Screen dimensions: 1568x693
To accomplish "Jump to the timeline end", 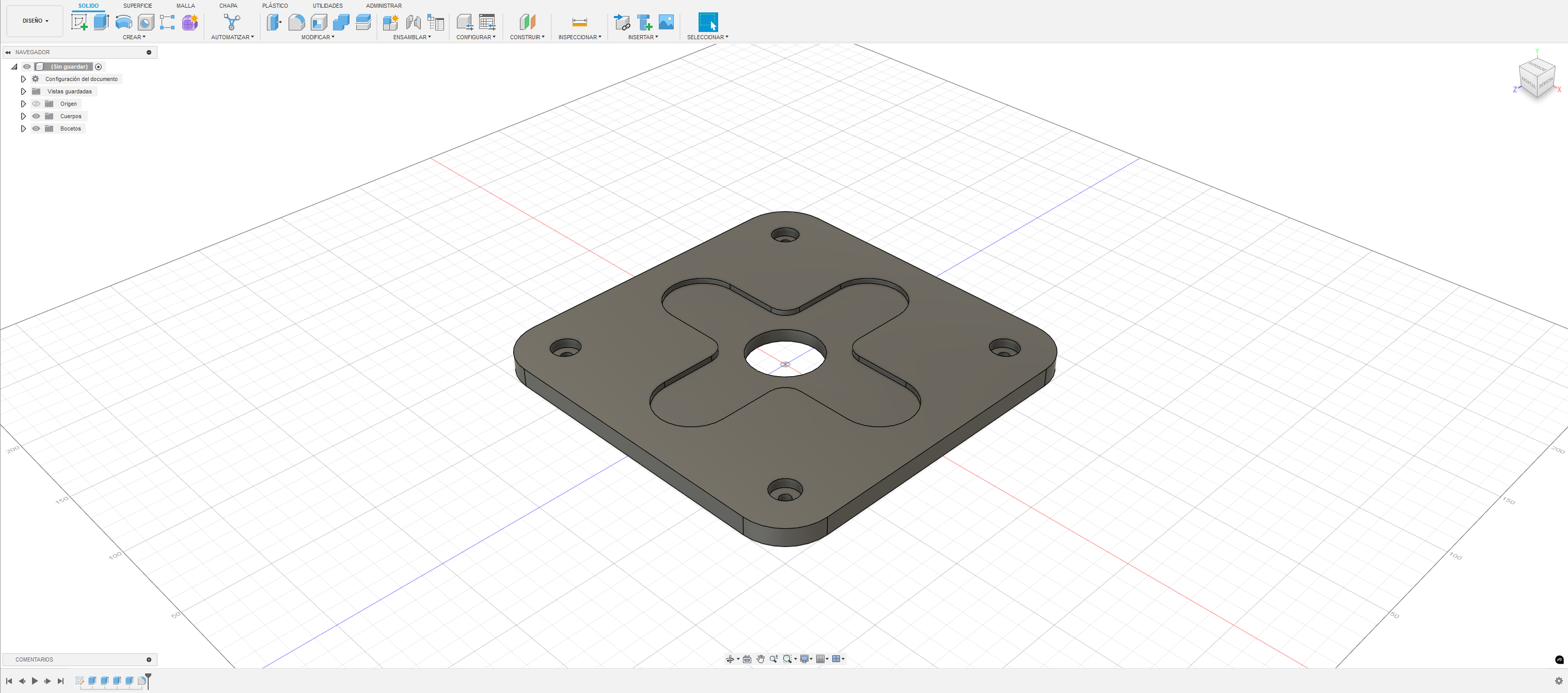I will [60, 681].
